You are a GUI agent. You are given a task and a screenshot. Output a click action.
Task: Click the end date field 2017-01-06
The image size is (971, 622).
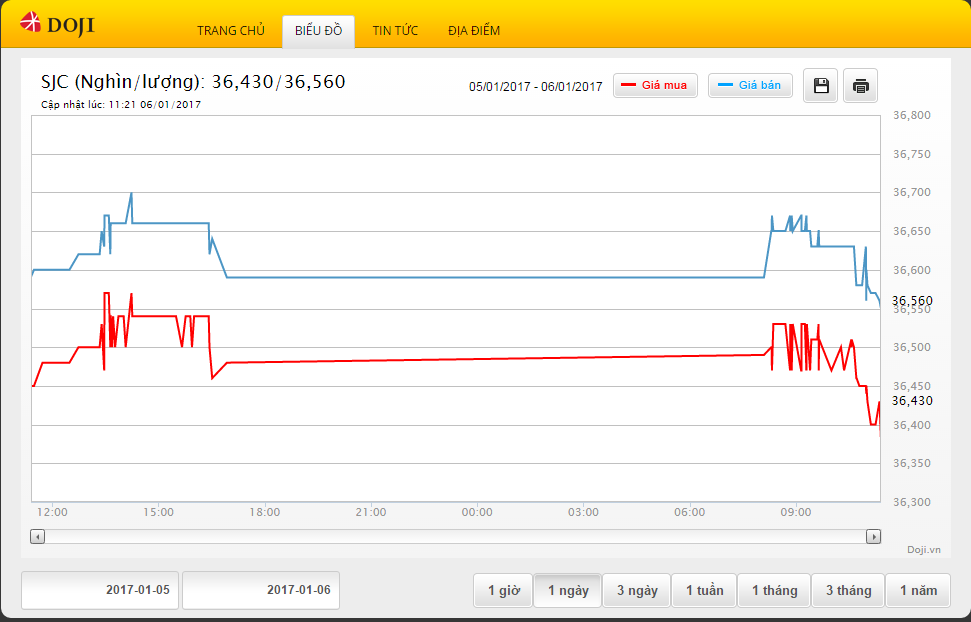261,590
